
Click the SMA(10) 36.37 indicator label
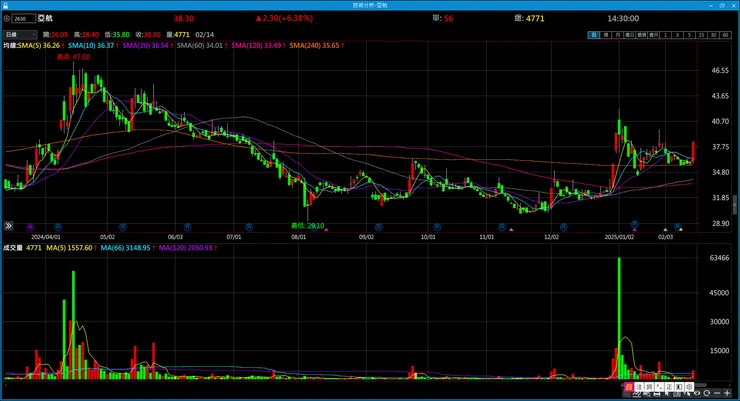point(93,46)
